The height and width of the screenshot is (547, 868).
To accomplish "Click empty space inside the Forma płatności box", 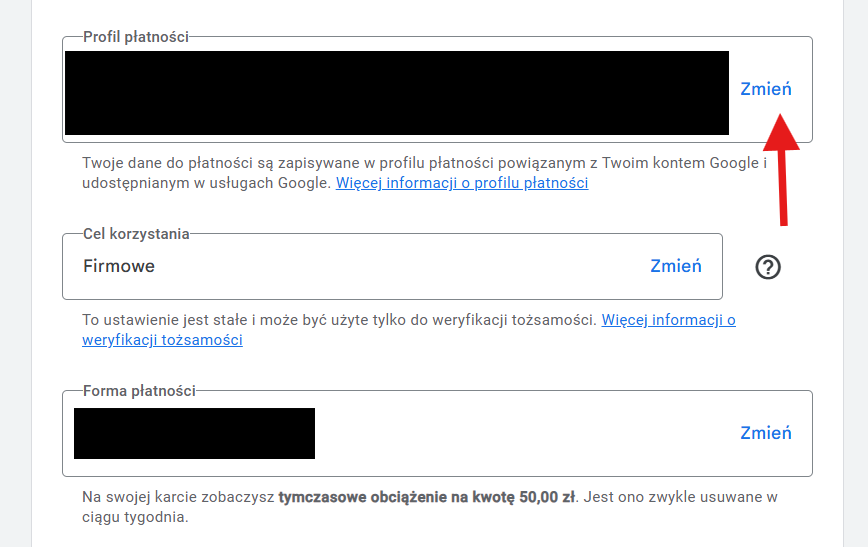I will 526,433.
